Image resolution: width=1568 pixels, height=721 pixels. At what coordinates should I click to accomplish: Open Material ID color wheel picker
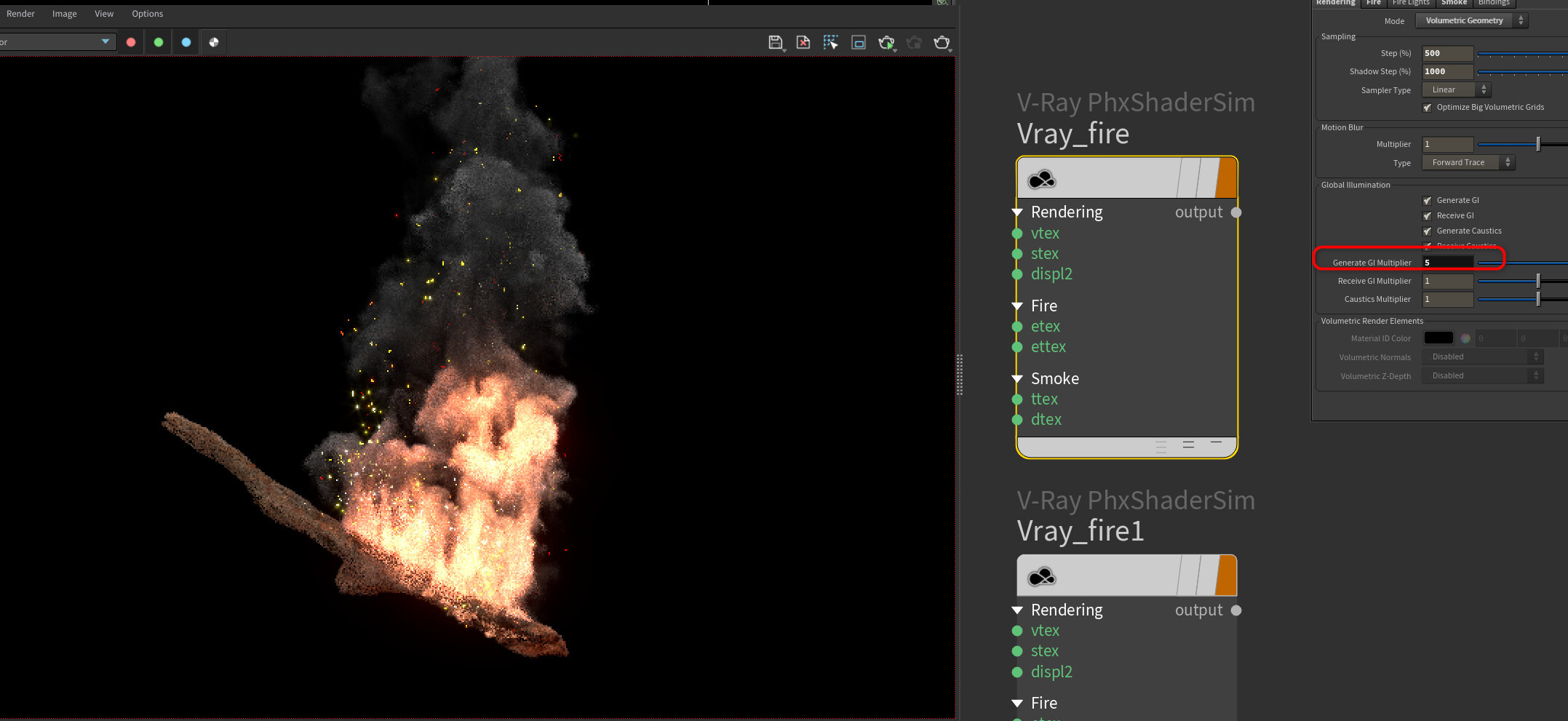pos(1465,338)
